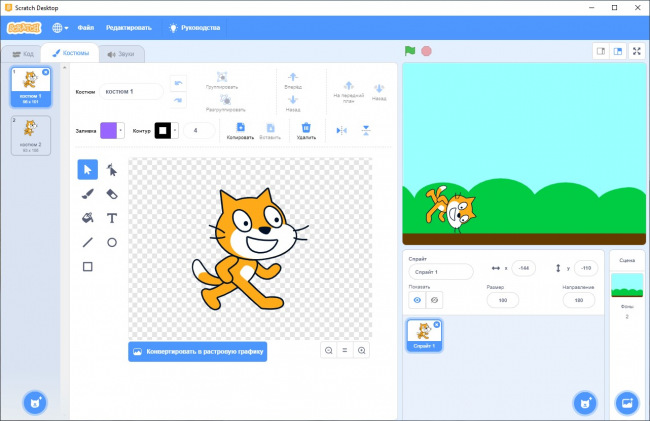
Task: Select костюм 2 thumbnail
Action: 31,135
